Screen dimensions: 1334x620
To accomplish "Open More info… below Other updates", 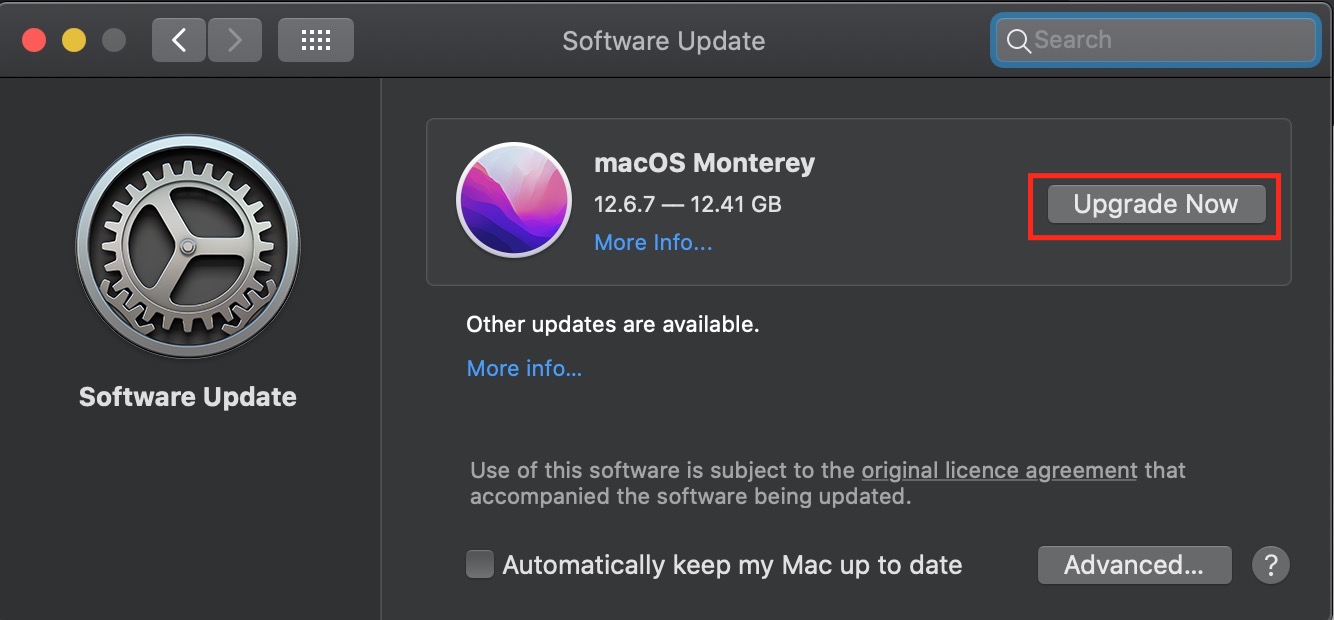I will click(524, 369).
